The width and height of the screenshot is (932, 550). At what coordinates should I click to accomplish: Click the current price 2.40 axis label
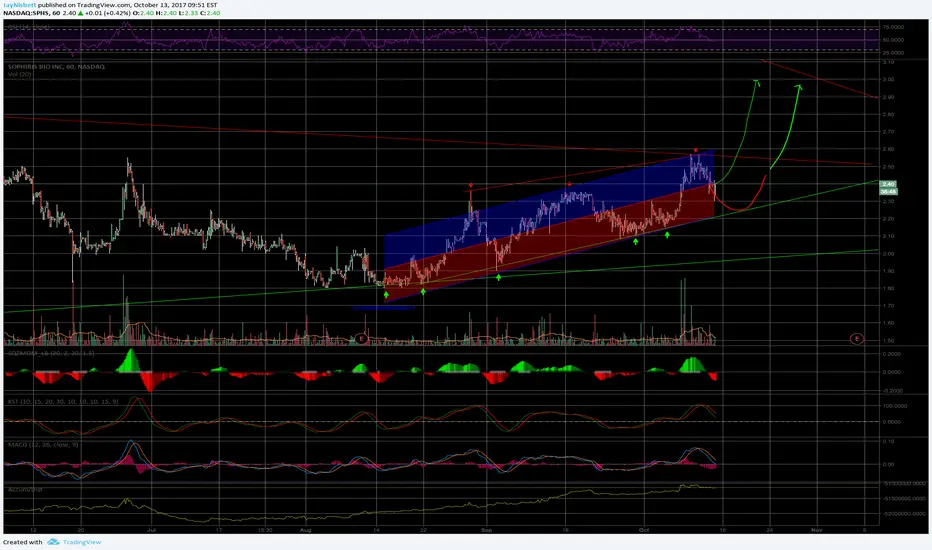tap(889, 184)
